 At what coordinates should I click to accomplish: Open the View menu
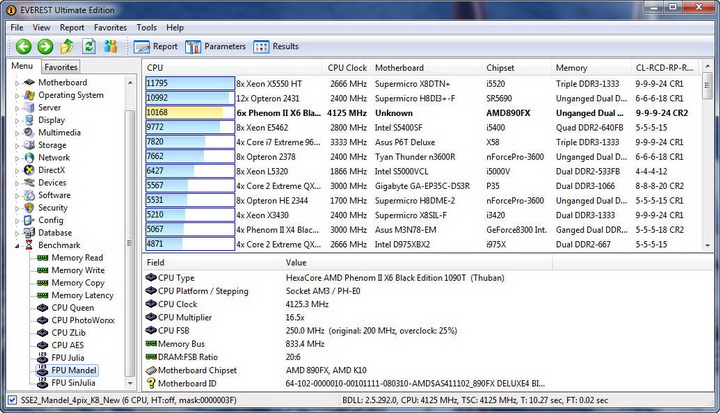41,28
